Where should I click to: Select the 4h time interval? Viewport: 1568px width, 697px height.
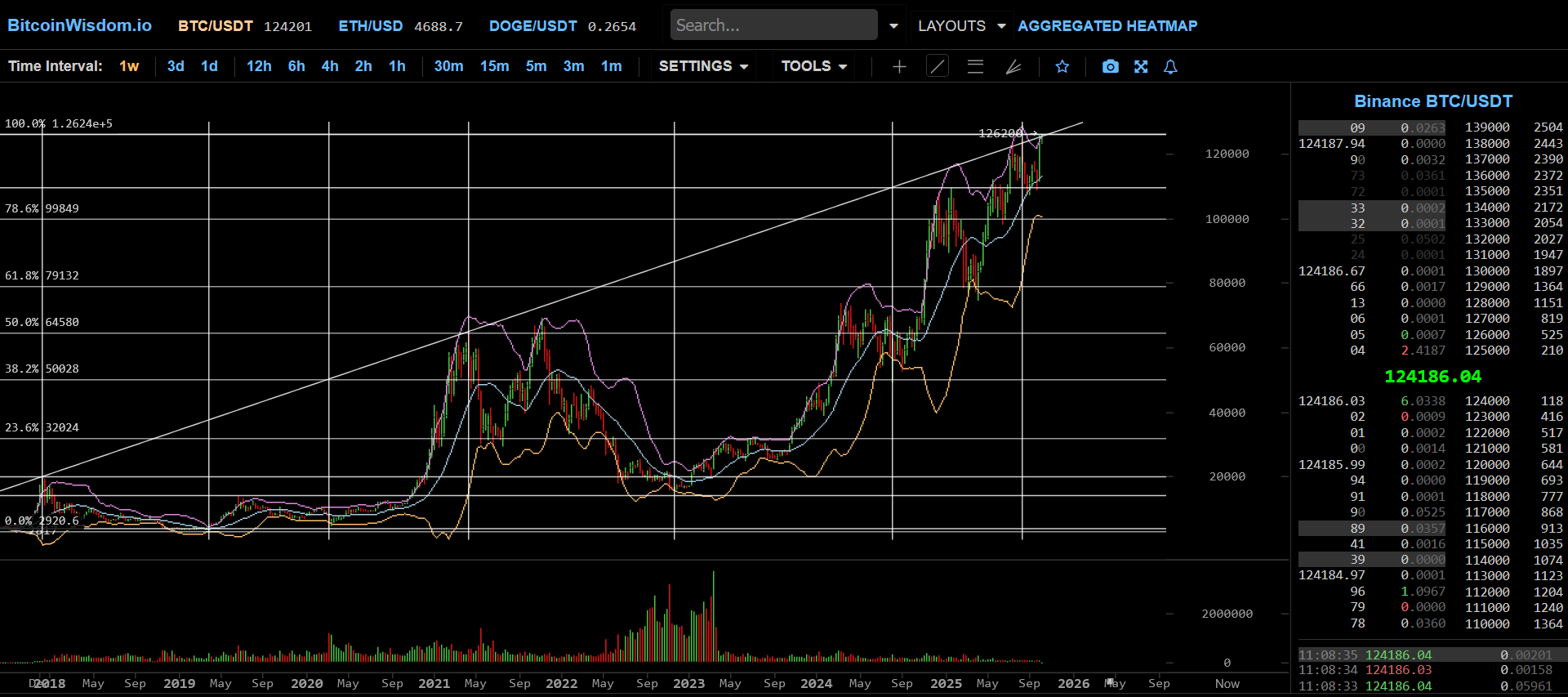[x=330, y=66]
